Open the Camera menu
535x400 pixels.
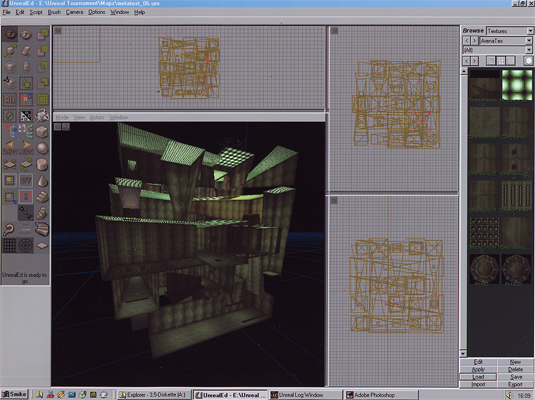click(x=74, y=12)
